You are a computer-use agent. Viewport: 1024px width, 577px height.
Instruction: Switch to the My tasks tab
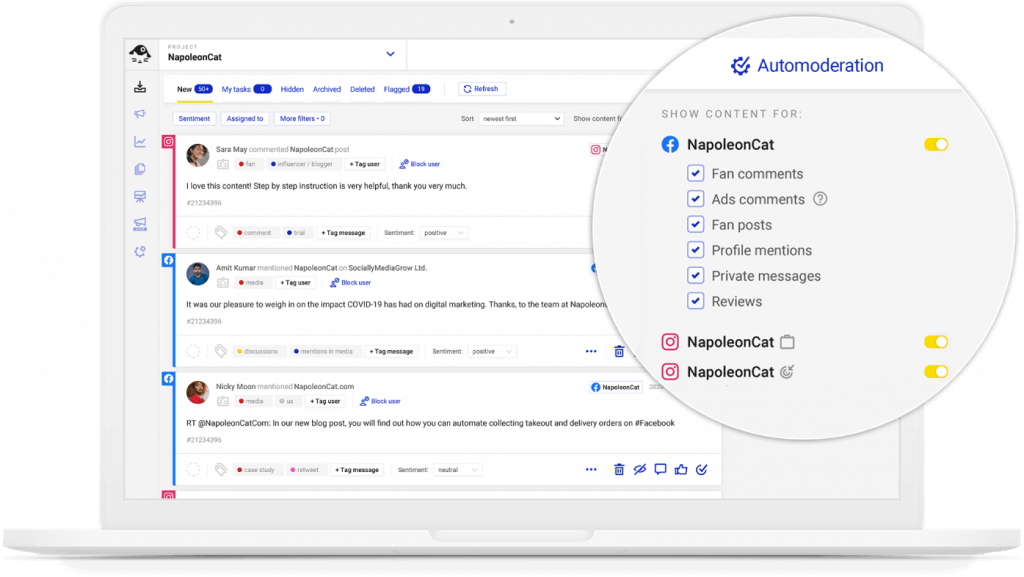(246, 89)
